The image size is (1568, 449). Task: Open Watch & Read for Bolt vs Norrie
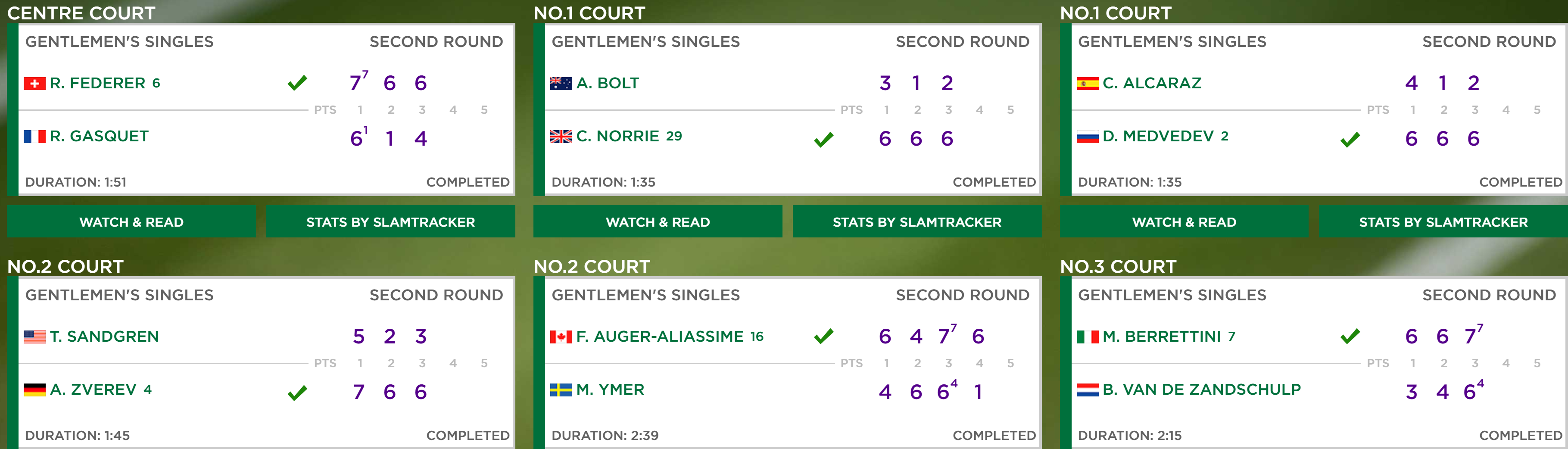coord(658,221)
